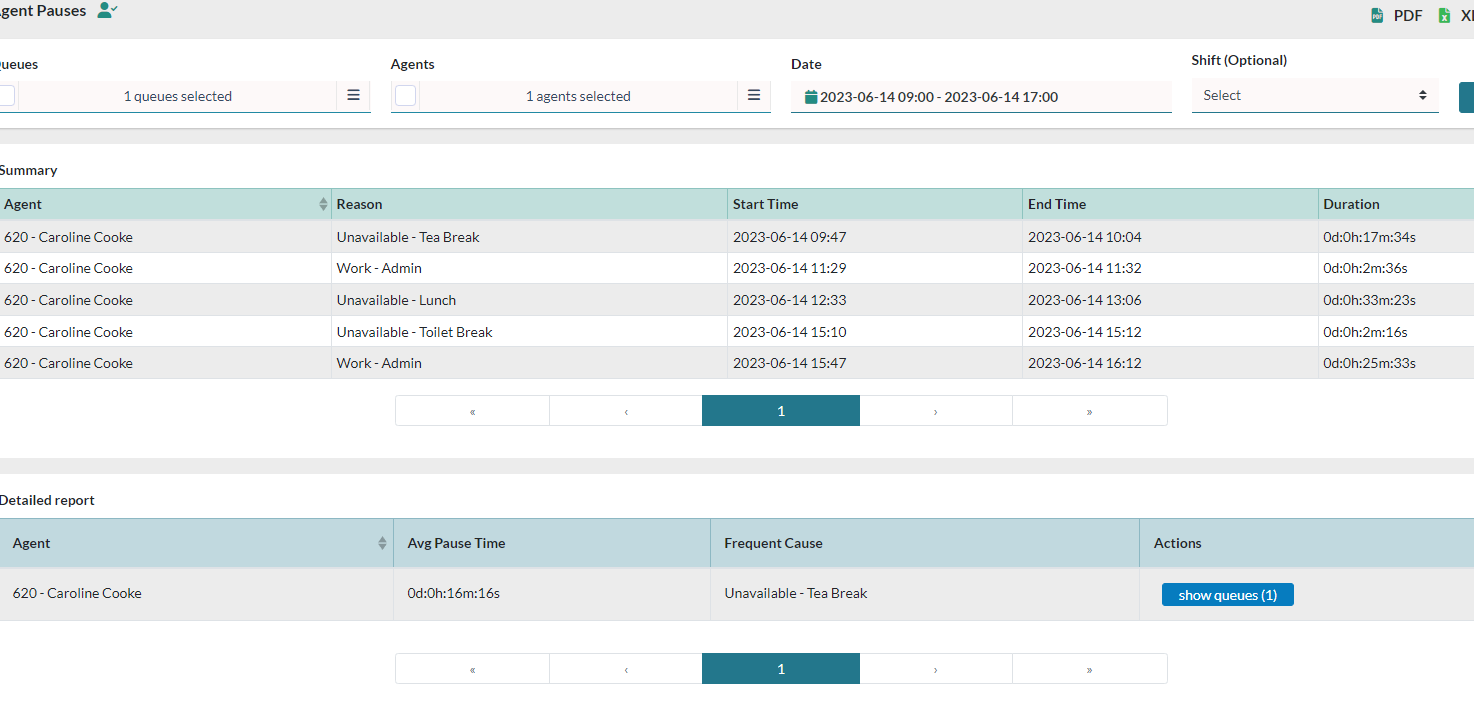
Task: Click duration 0d:0h:25m:33s
Action: (1370, 363)
